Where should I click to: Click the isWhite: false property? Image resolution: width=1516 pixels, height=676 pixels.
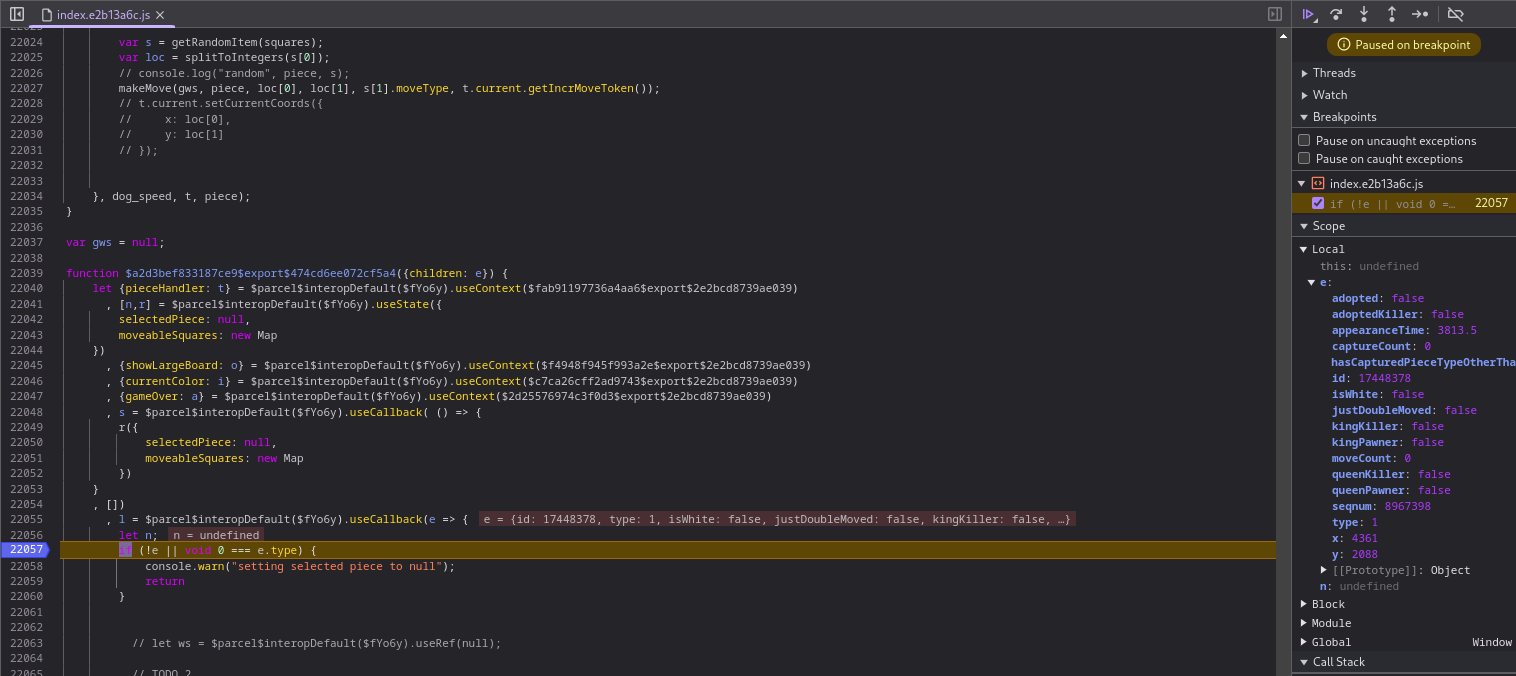pyautogui.click(x=1378, y=394)
